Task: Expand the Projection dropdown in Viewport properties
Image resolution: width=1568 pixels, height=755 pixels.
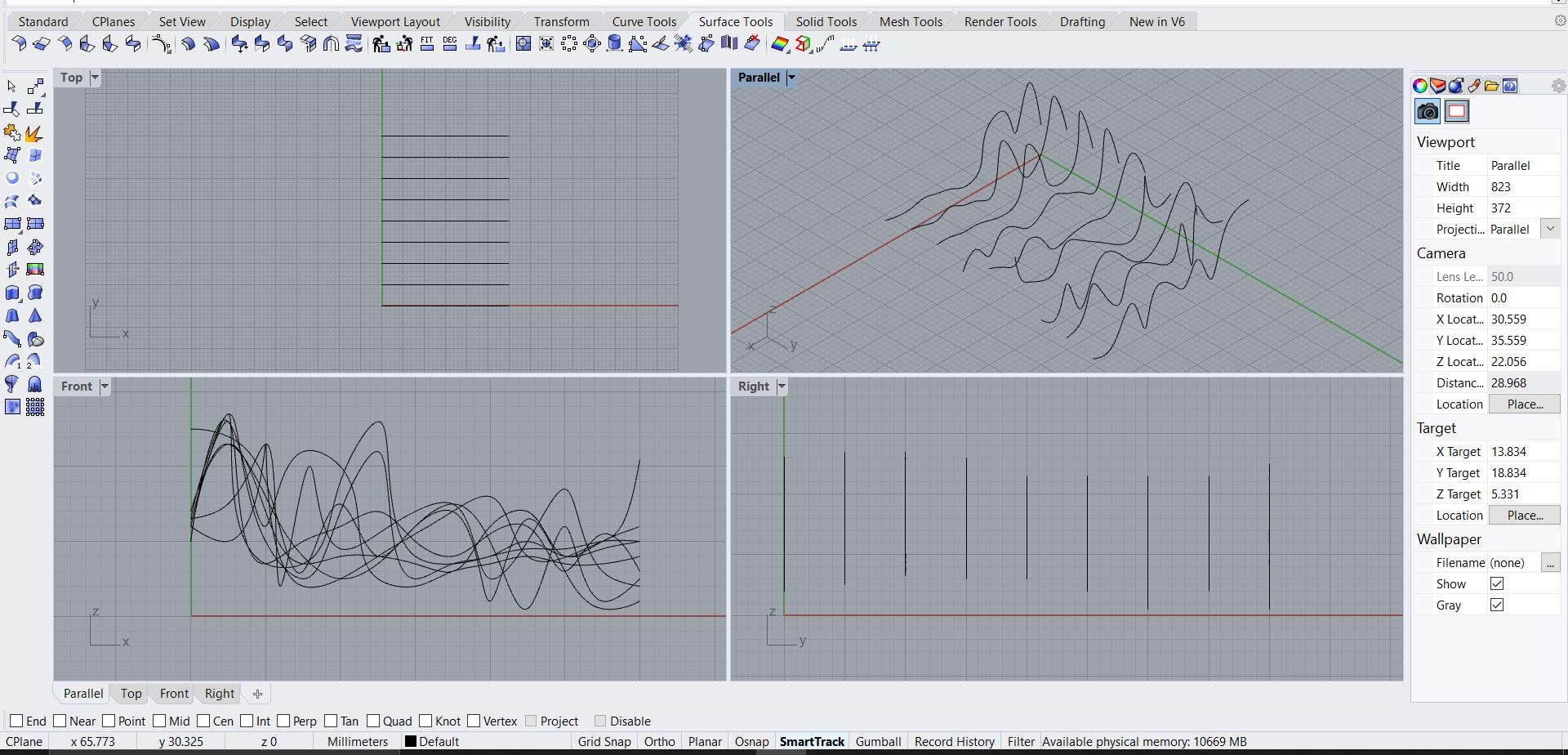Action: 1550,229
